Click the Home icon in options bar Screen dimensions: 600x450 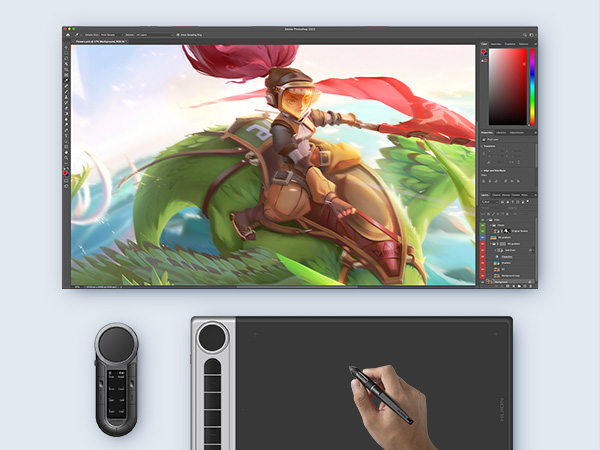[x=67, y=33]
